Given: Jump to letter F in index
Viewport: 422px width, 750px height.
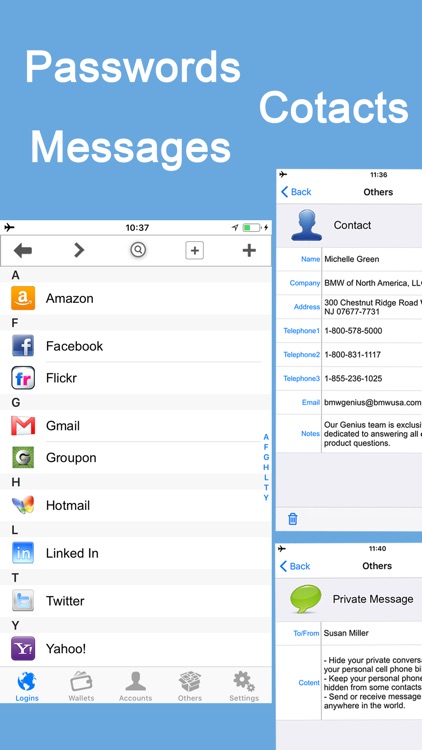Looking at the screenshot, I should [x=266, y=447].
